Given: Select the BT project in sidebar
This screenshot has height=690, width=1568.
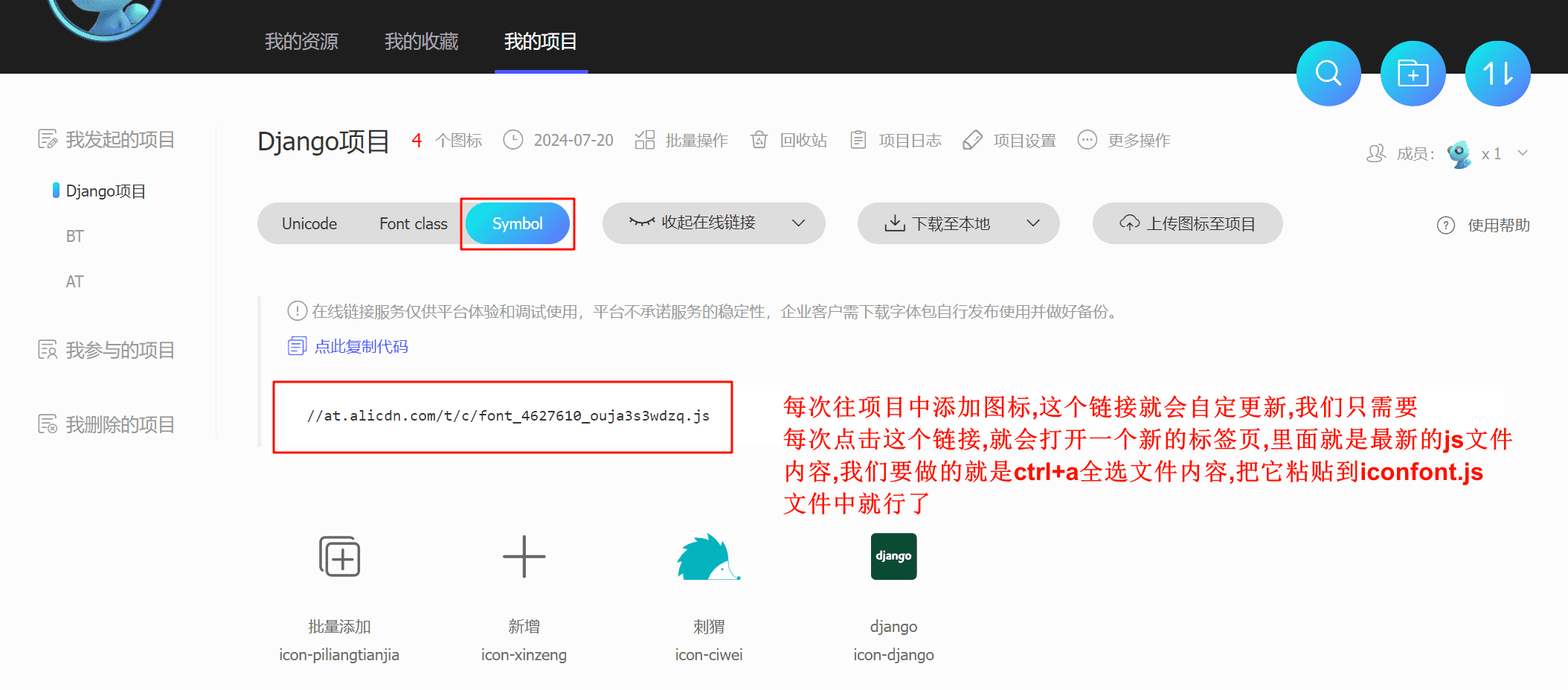Looking at the screenshot, I should 74,237.
